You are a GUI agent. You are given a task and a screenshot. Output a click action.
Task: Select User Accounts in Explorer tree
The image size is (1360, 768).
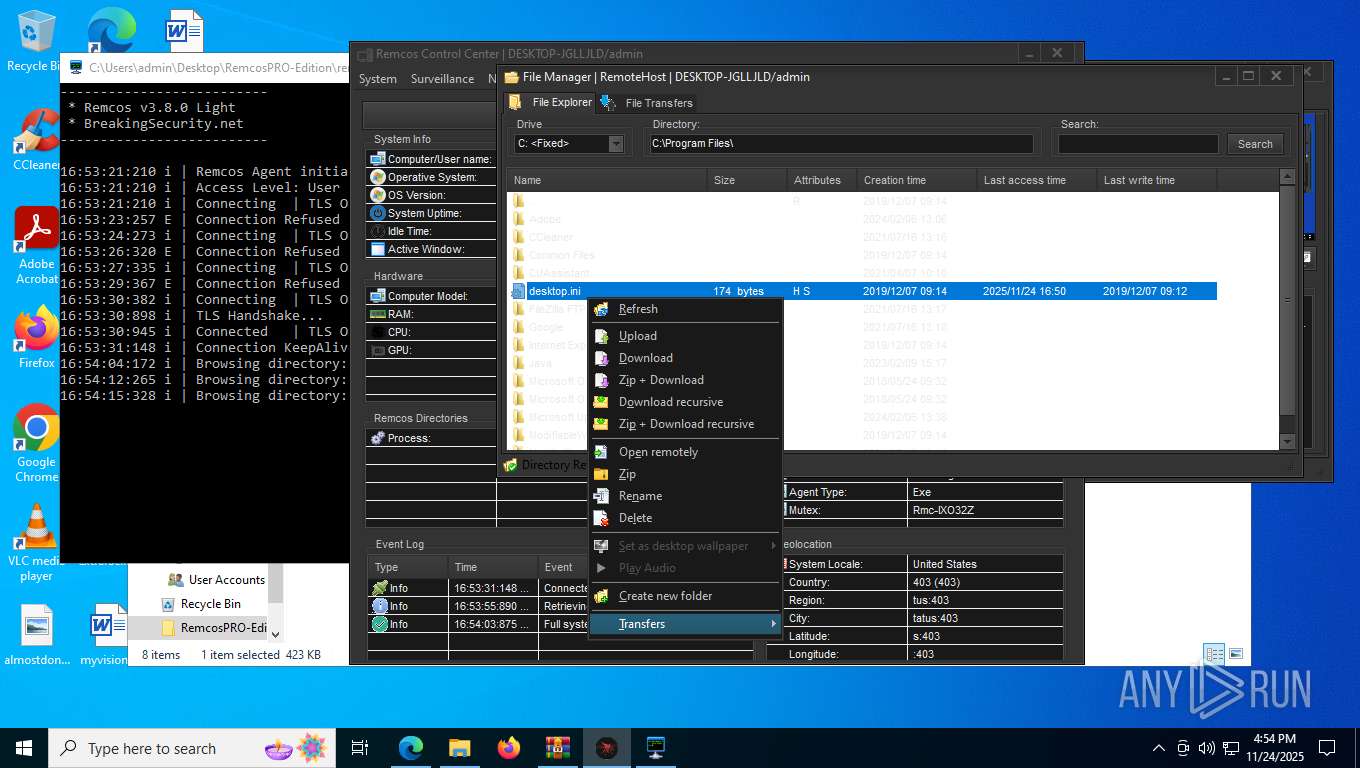(216, 580)
